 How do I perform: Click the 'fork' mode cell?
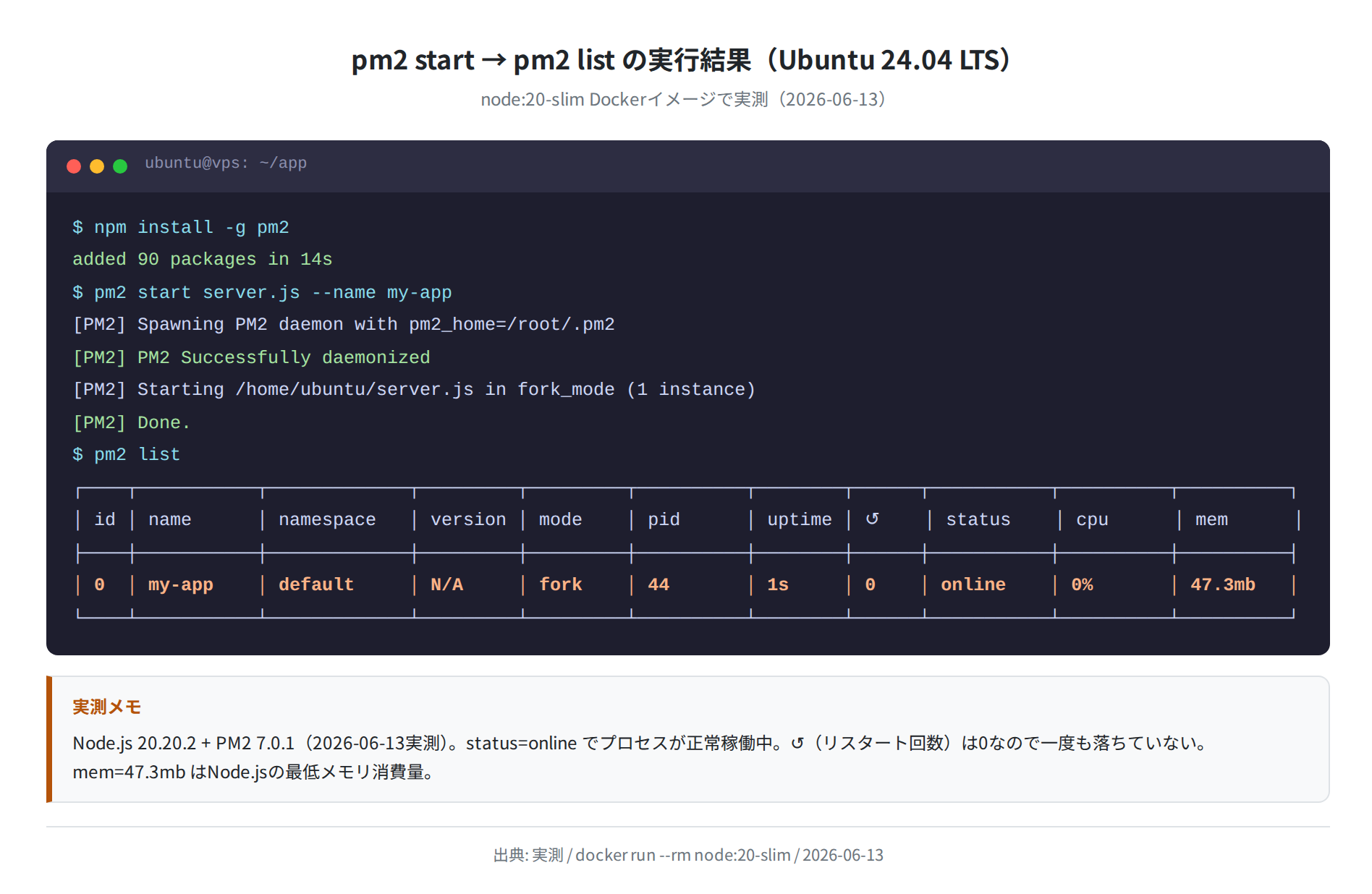point(561,585)
